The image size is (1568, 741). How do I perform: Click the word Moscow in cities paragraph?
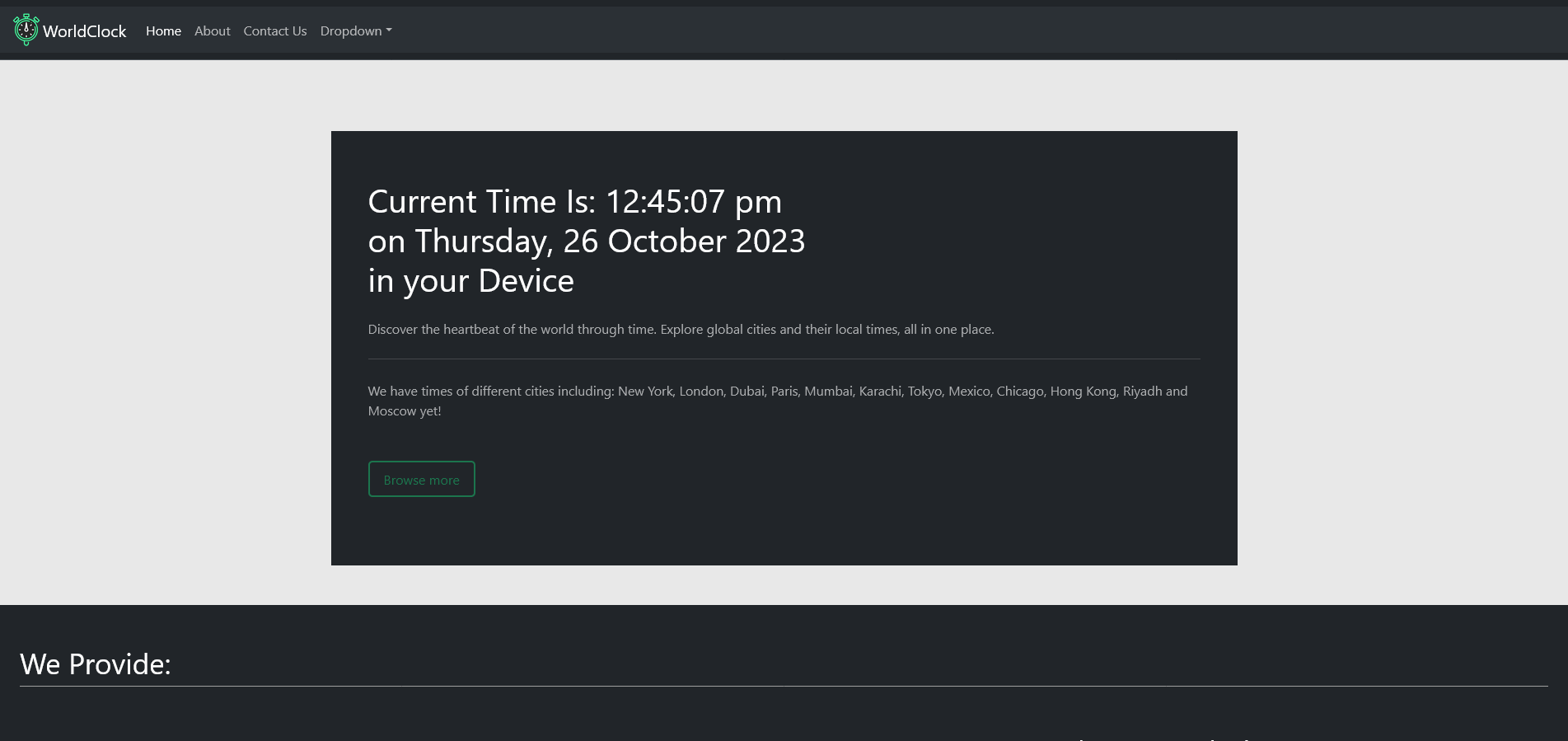coord(392,410)
